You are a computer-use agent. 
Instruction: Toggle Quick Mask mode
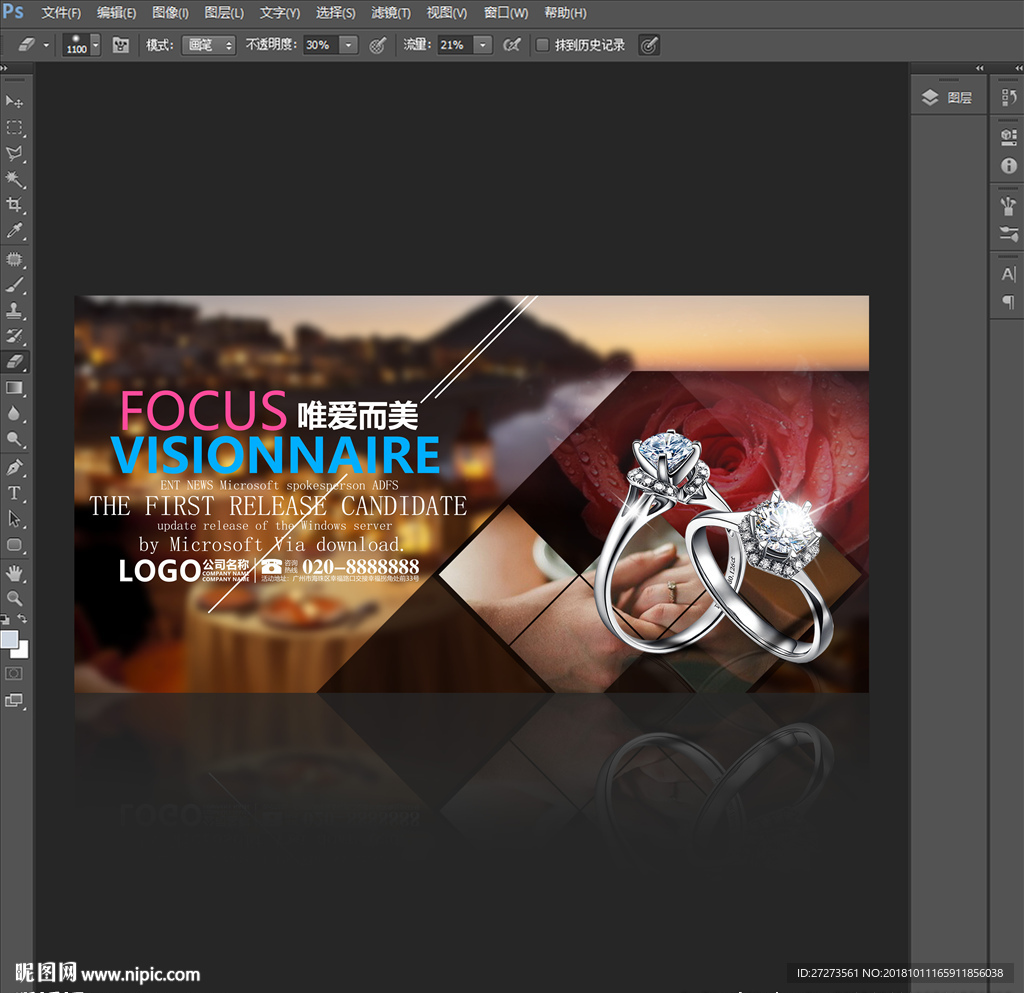click(14, 674)
